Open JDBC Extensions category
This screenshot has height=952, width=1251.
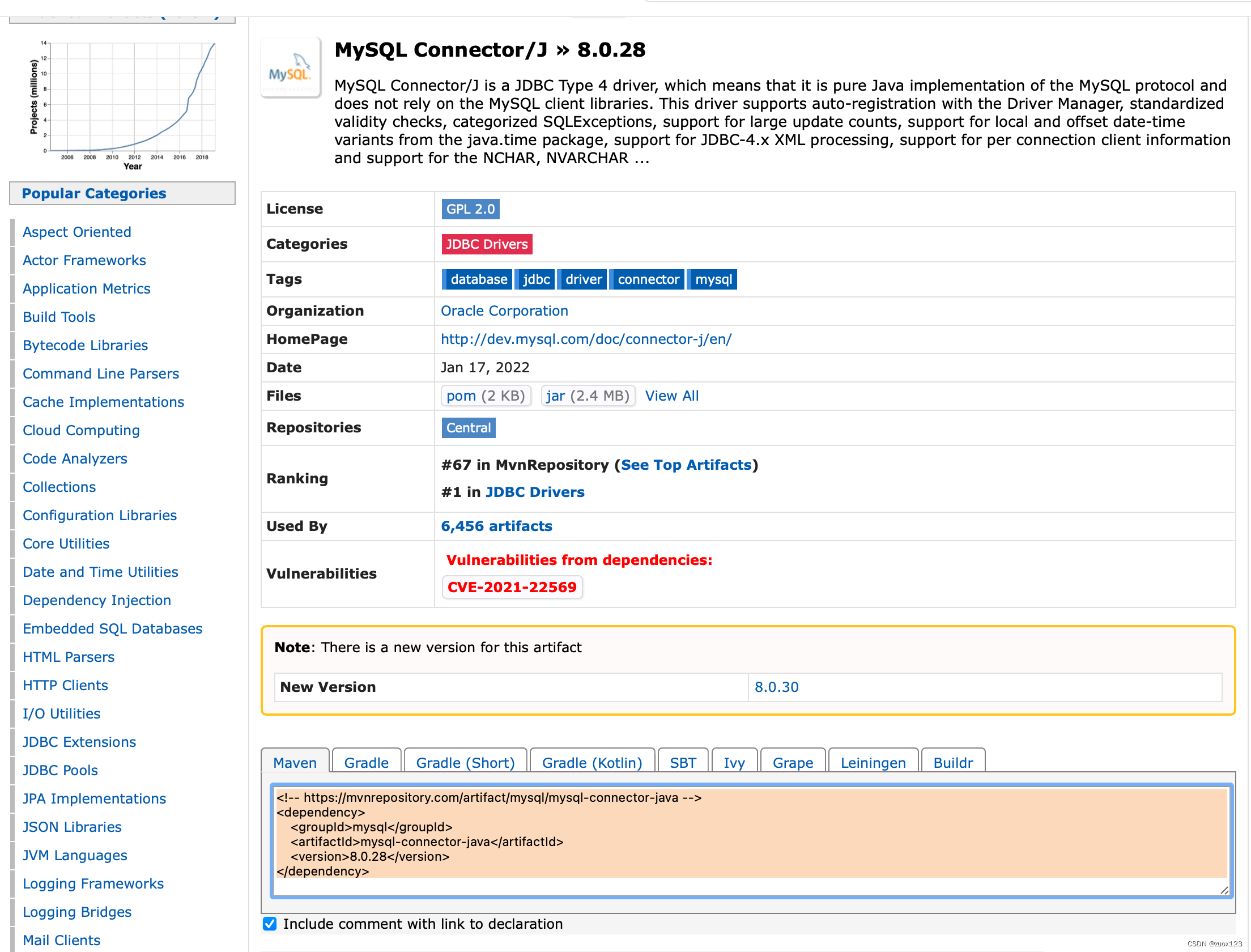click(x=79, y=742)
